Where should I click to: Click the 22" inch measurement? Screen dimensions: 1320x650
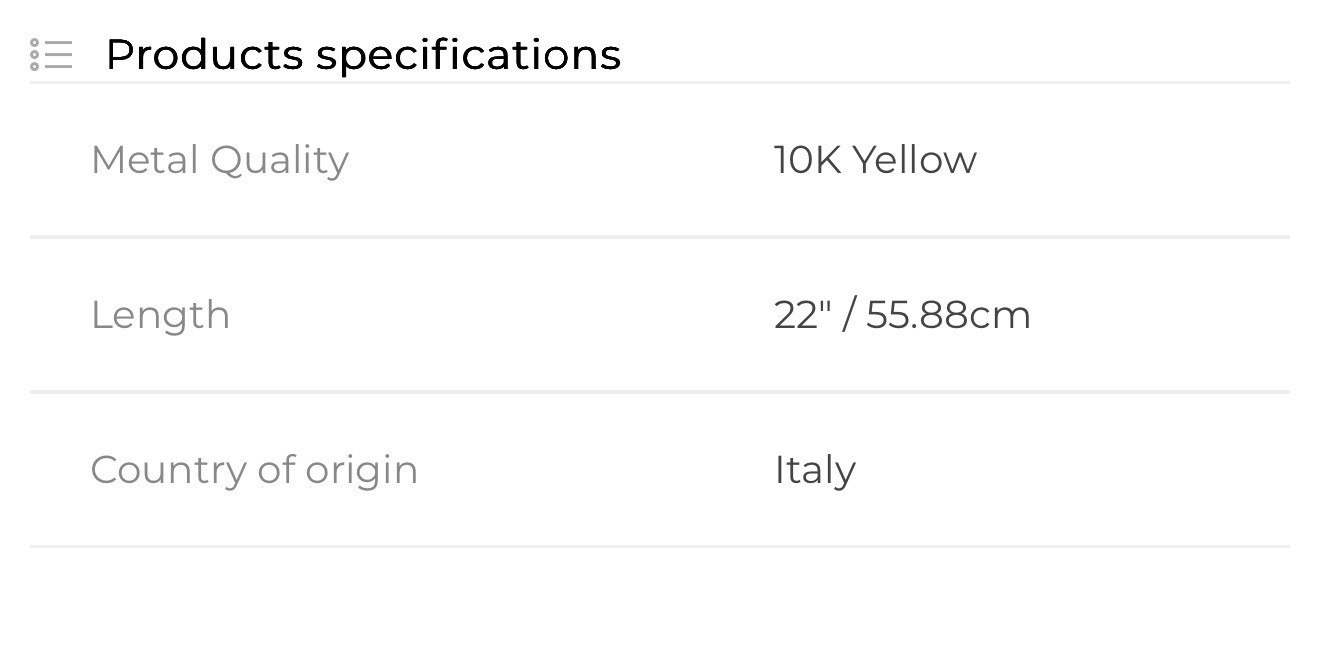802,315
